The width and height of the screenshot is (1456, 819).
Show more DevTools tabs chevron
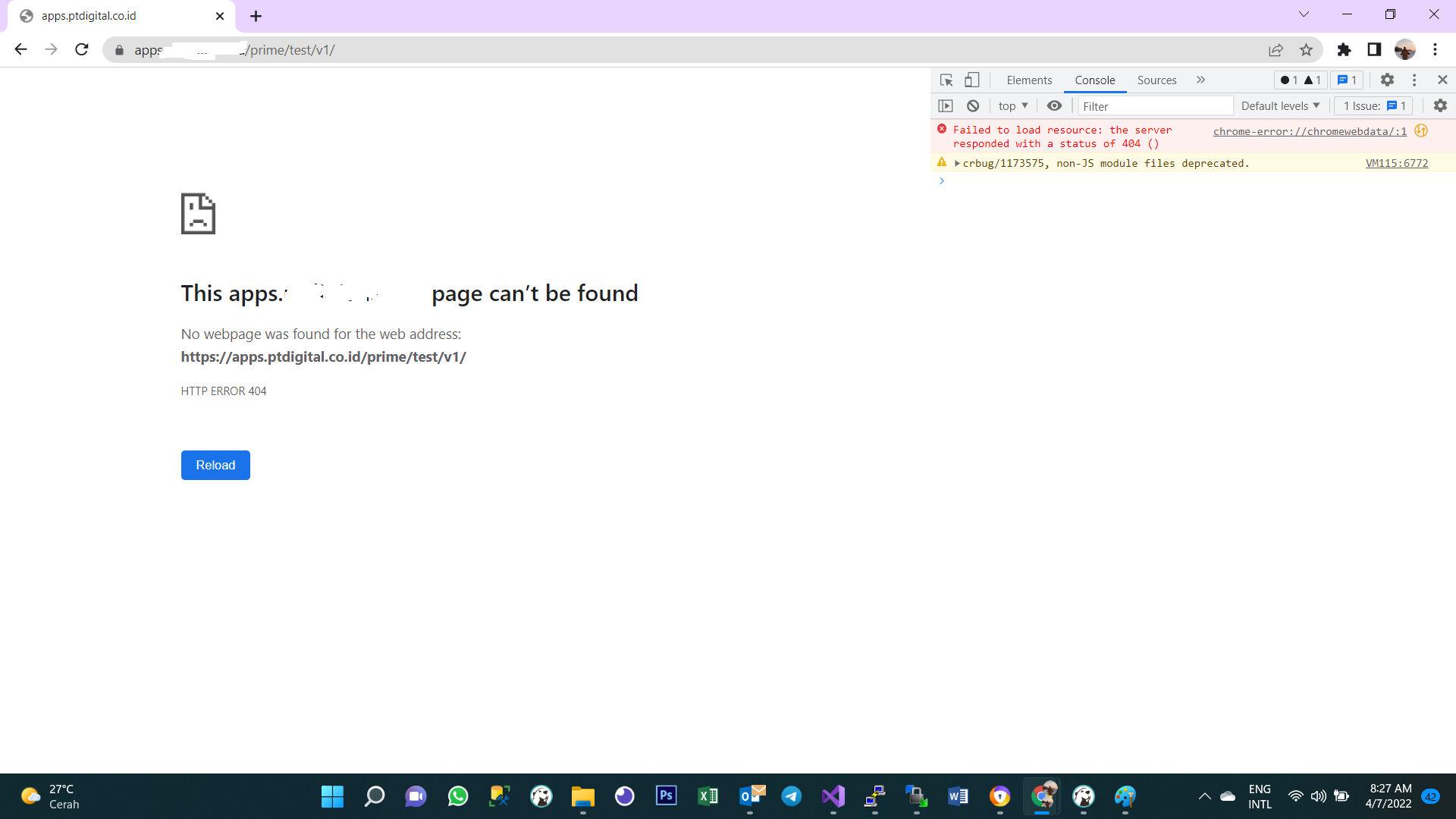pyautogui.click(x=1200, y=80)
